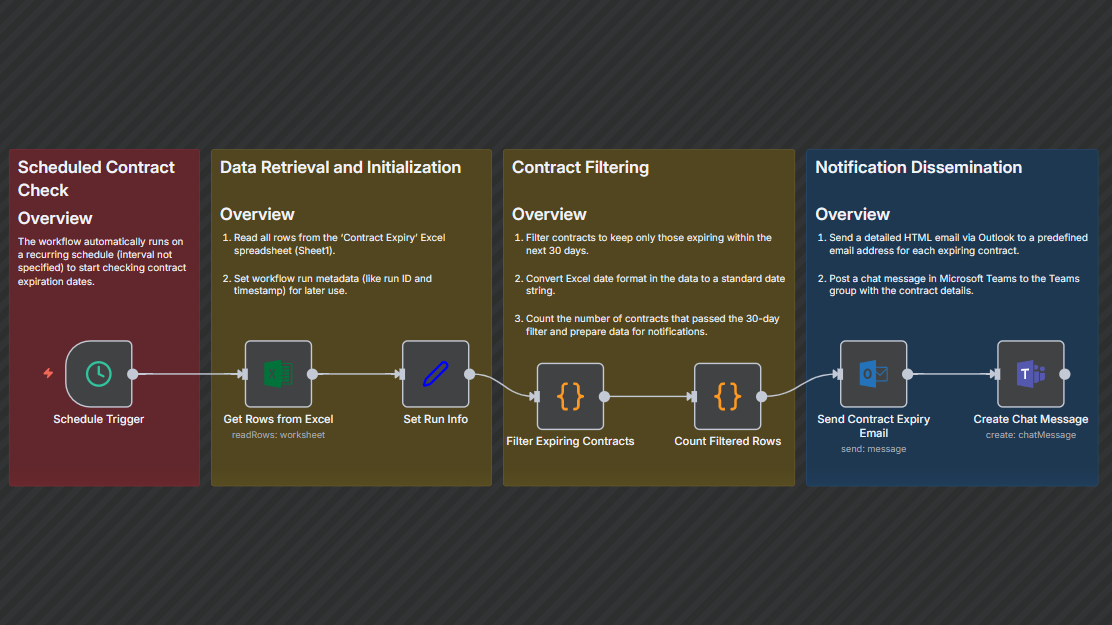Click the Create Chat Message node label
The width and height of the screenshot is (1112, 625).
pyautogui.click(x=1030, y=419)
